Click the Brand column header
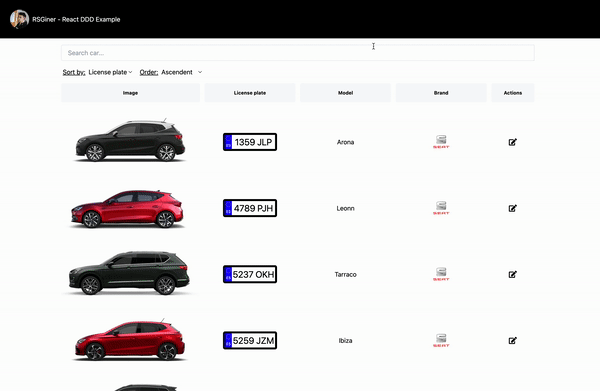Viewport: 600px width, 391px height. [441, 93]
